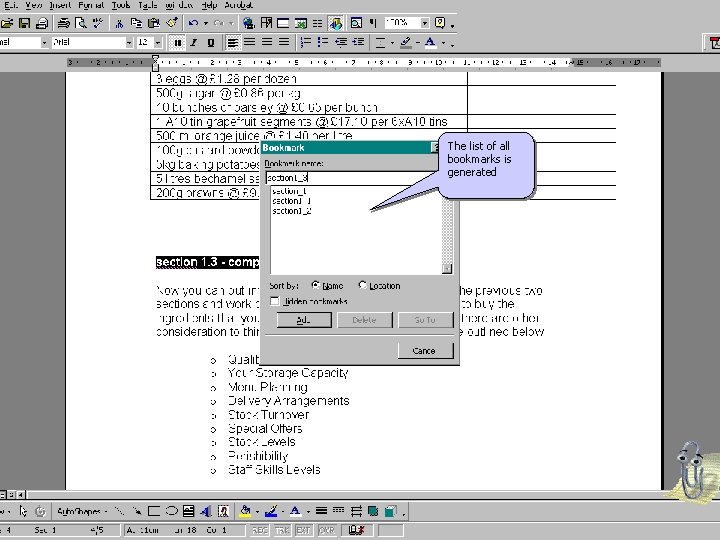Open Fill Color dropdown arrow in drawing toolbar
Image resolution: width=720 pixels, height=540 pixels.
click(257, 511)
